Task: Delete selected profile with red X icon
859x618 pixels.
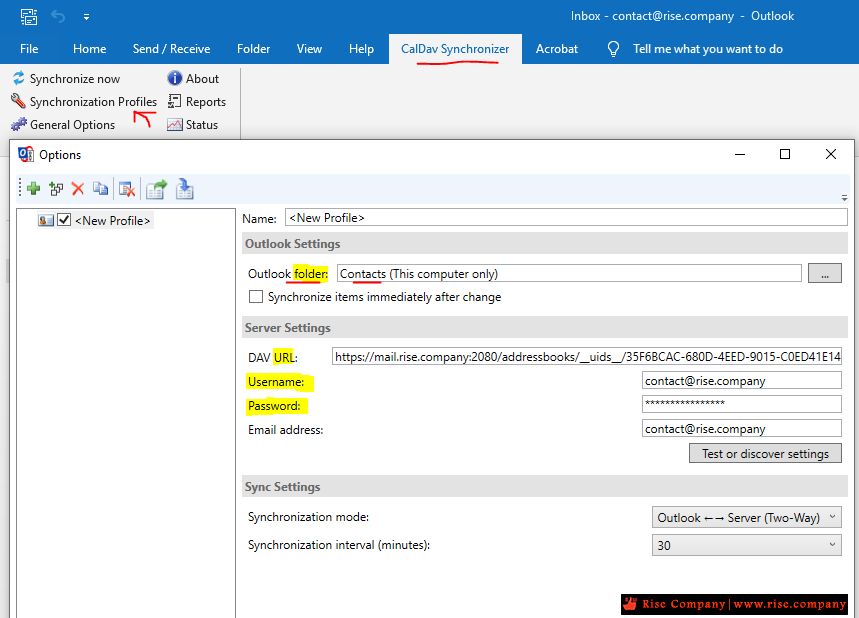Action: click(x=78, y=188)
